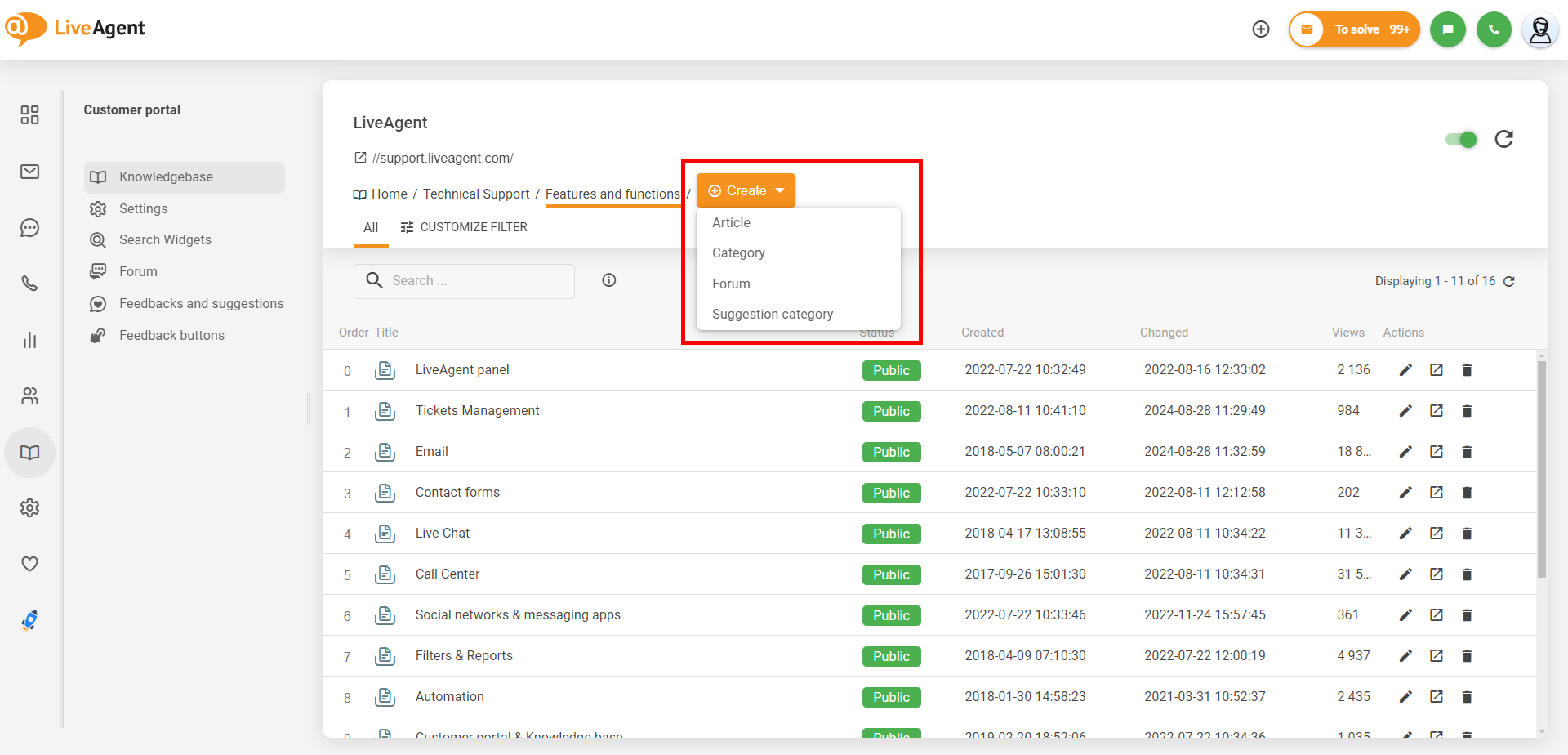Click the edit pencil for Tickets Management
Viewport: 1568px width, 755px height.
pos(1405,411)
